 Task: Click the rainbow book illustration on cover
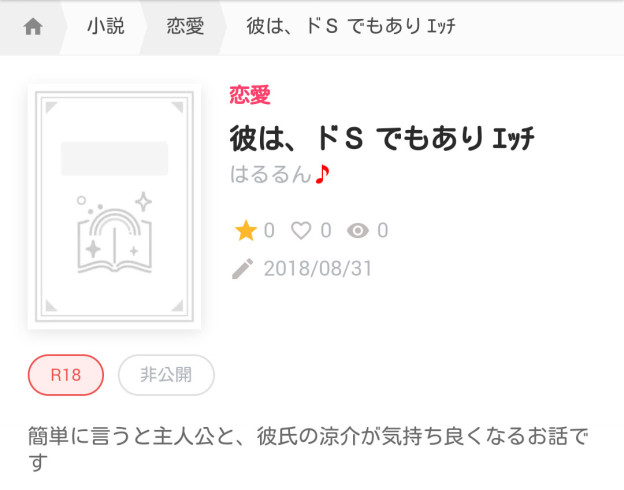(x=115, y=233)
